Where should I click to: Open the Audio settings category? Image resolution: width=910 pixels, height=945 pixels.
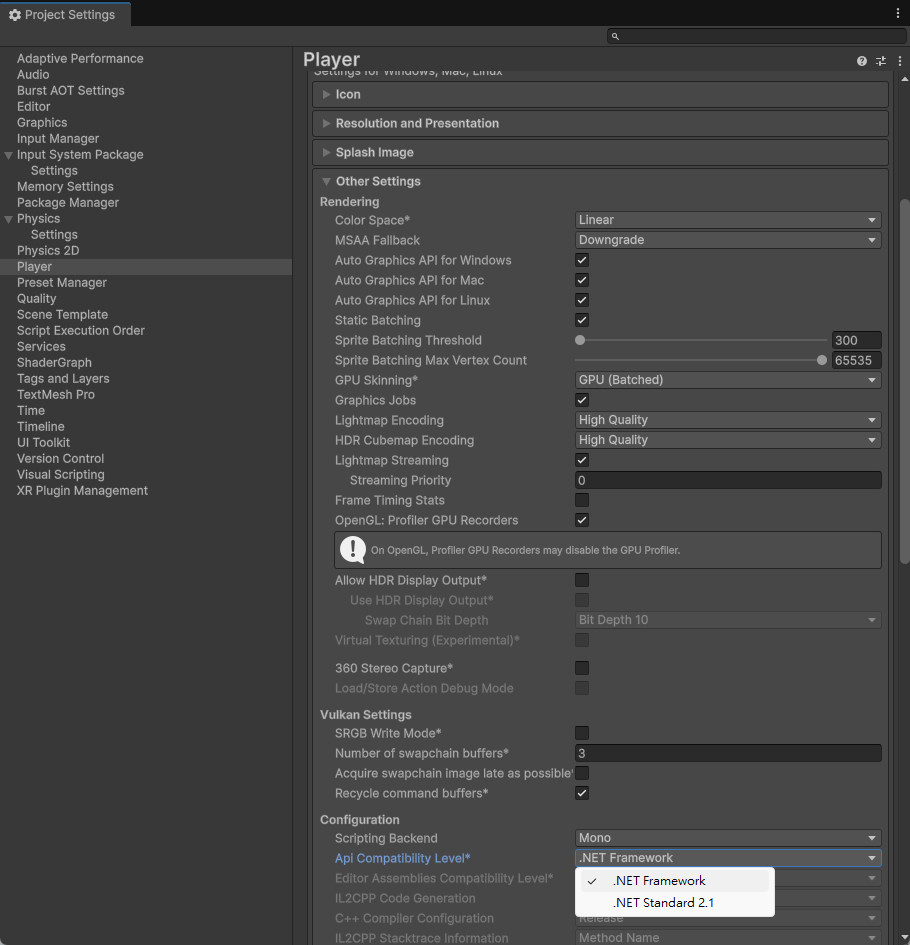pyautogui.click(x=33, y=75)
